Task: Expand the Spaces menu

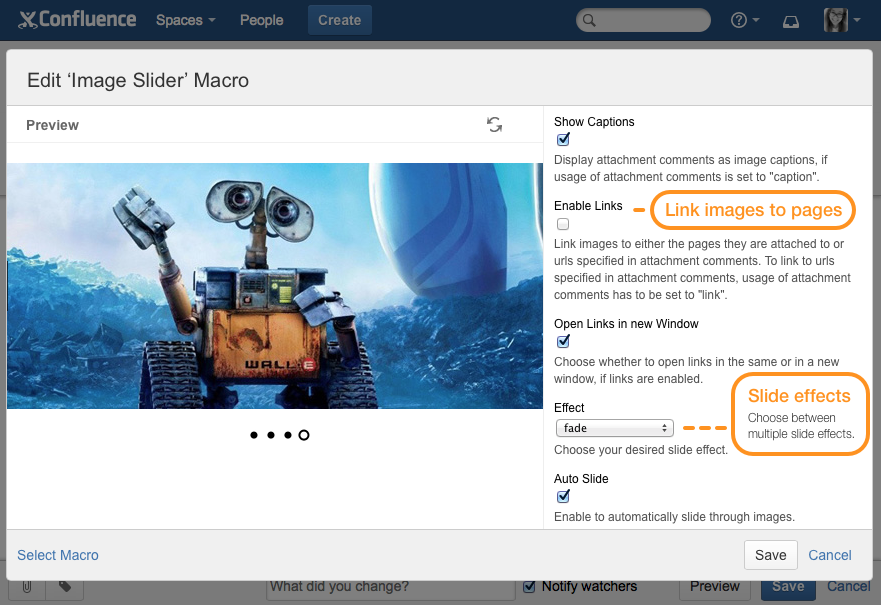Action: click(x=185, y=20)
